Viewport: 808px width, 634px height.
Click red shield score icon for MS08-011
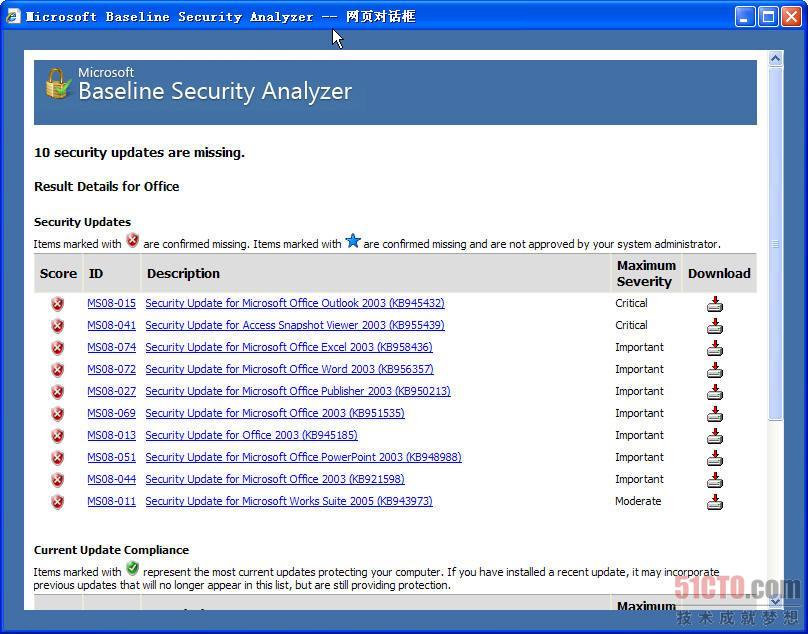[x=58, y=502]
